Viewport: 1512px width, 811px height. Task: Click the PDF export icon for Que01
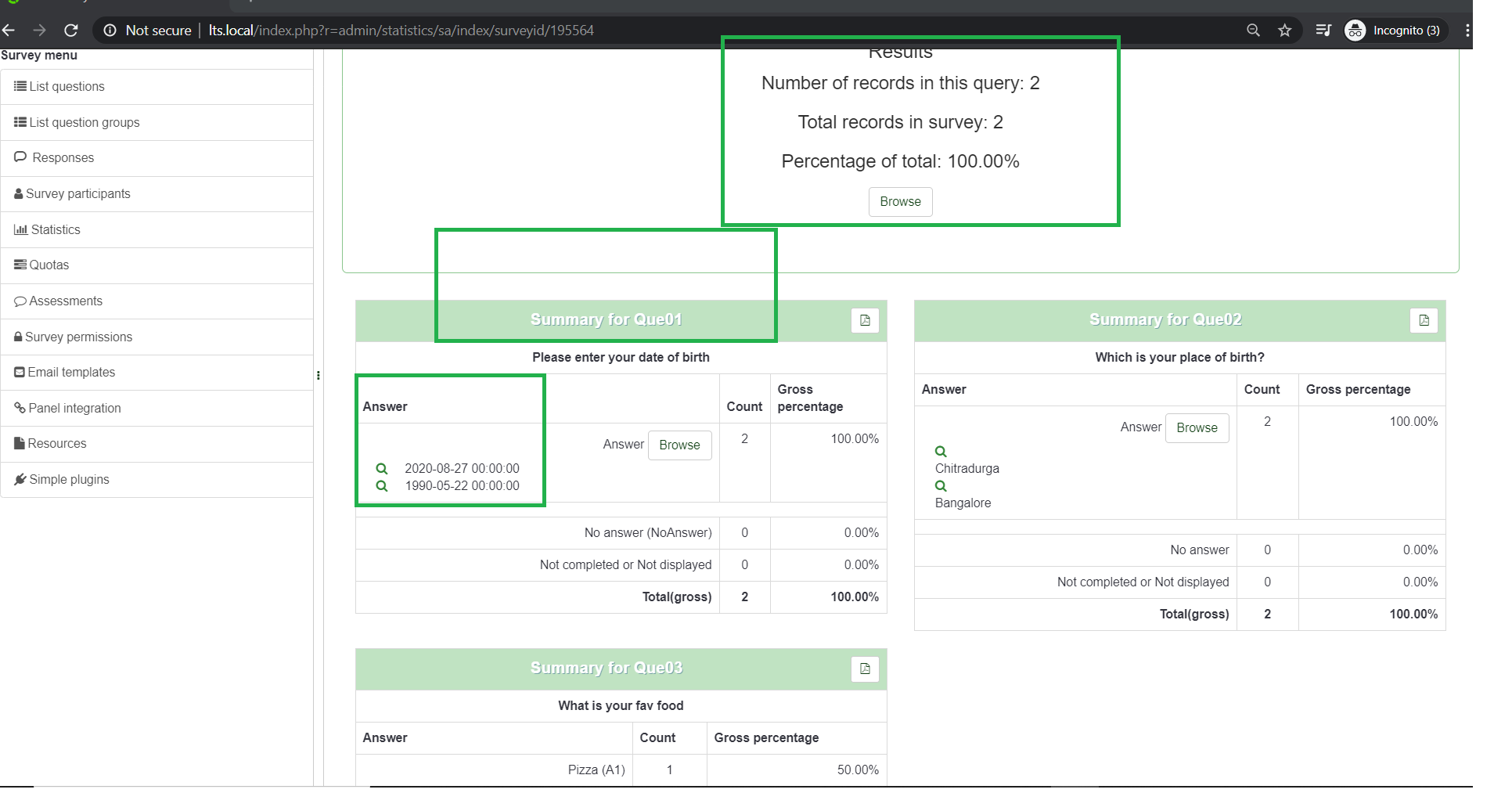click(865, 320)
